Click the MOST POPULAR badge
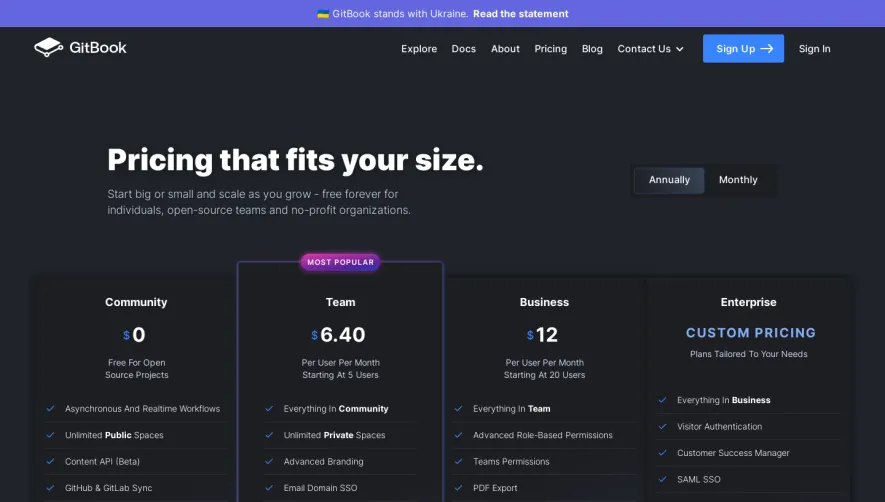 click(x=340, y=262)
